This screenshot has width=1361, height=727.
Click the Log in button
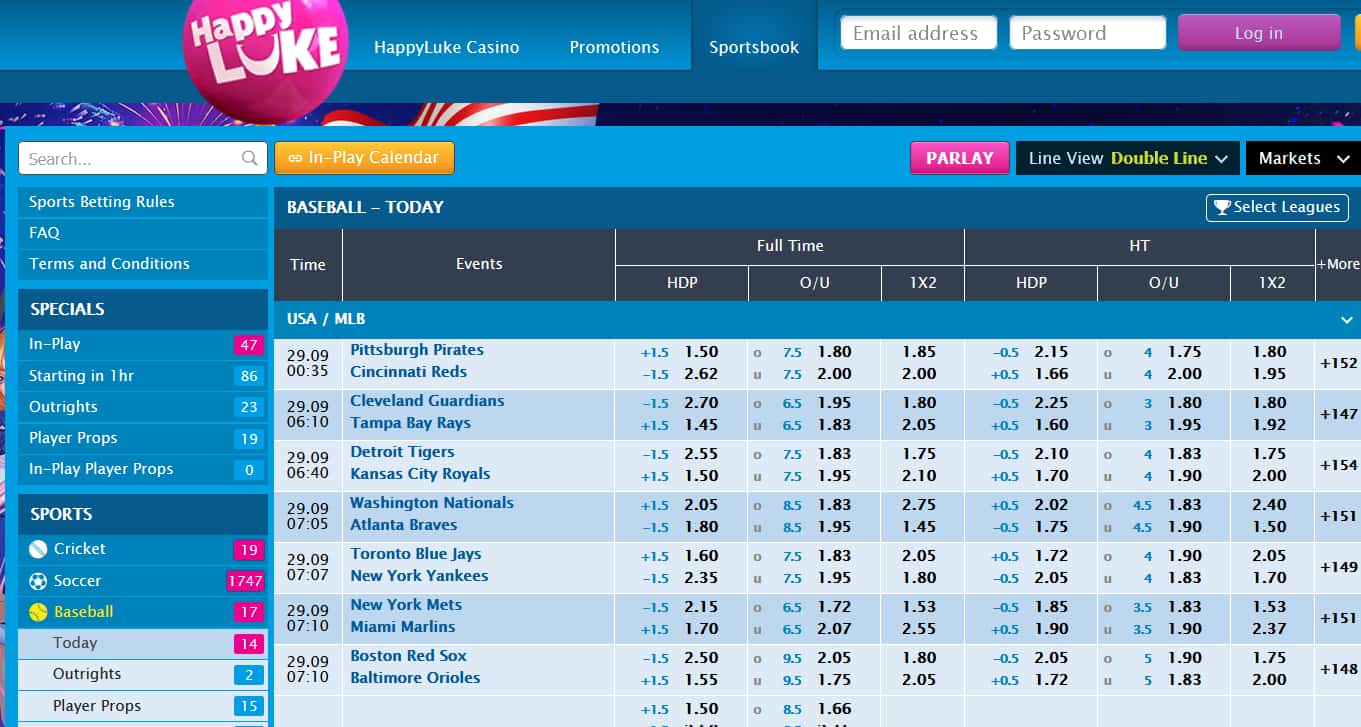click(x=1258, y=33)
